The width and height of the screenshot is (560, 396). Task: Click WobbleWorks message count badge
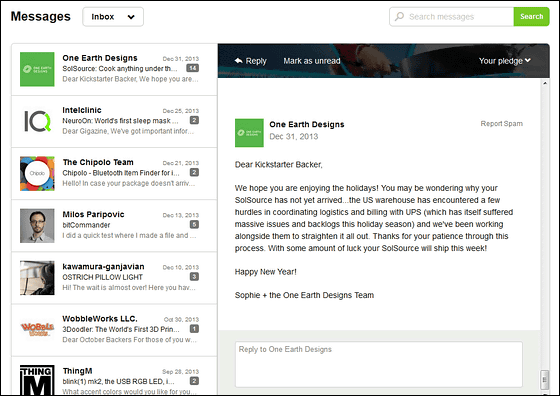point(194,329)
